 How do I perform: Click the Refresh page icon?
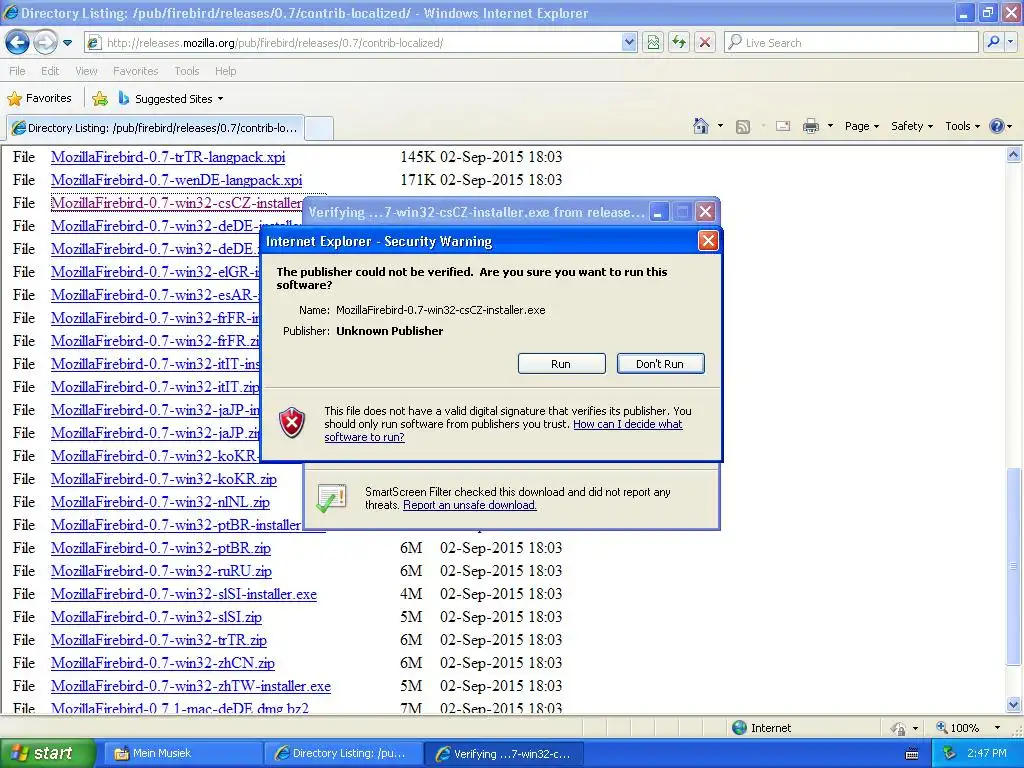coord(679,42)
